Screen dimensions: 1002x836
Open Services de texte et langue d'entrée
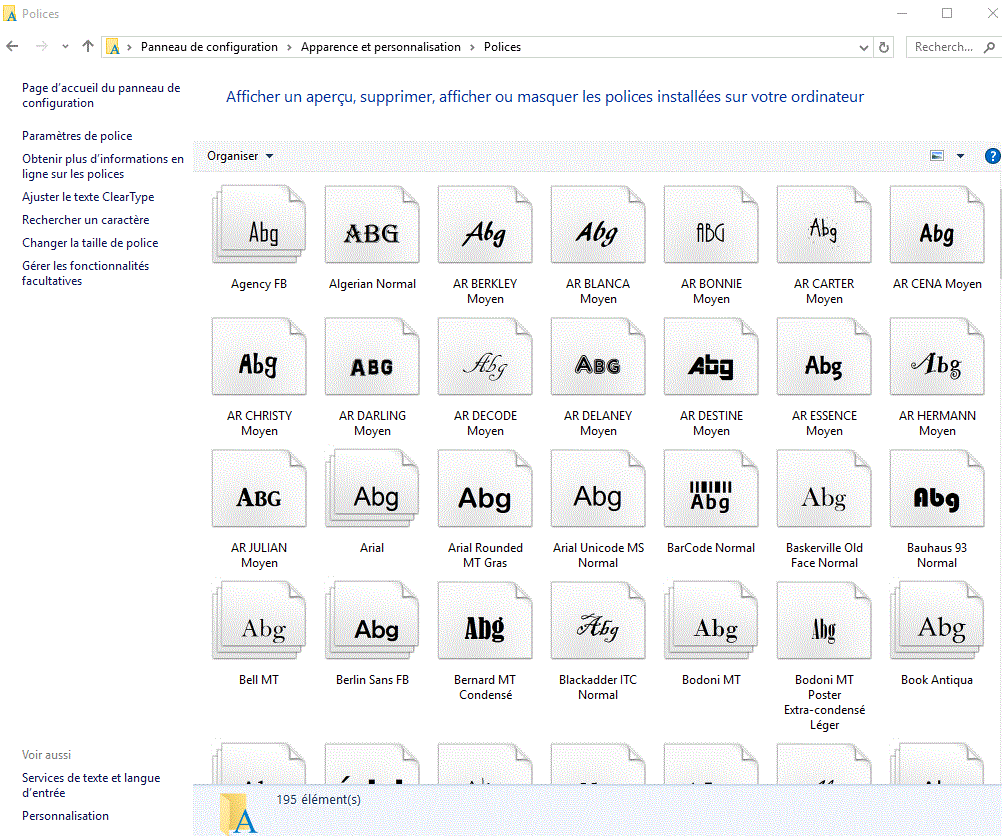pyautogui.click(x=91, y=785)
